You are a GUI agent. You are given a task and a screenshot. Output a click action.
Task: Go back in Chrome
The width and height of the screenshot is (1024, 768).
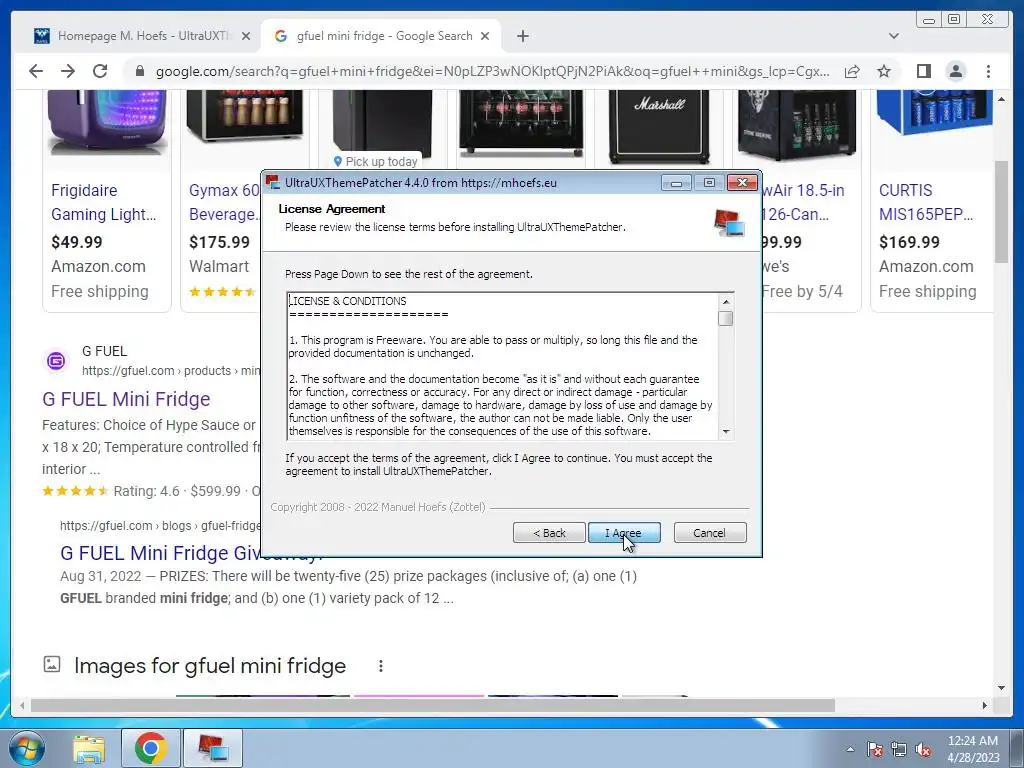click(36, 71)
